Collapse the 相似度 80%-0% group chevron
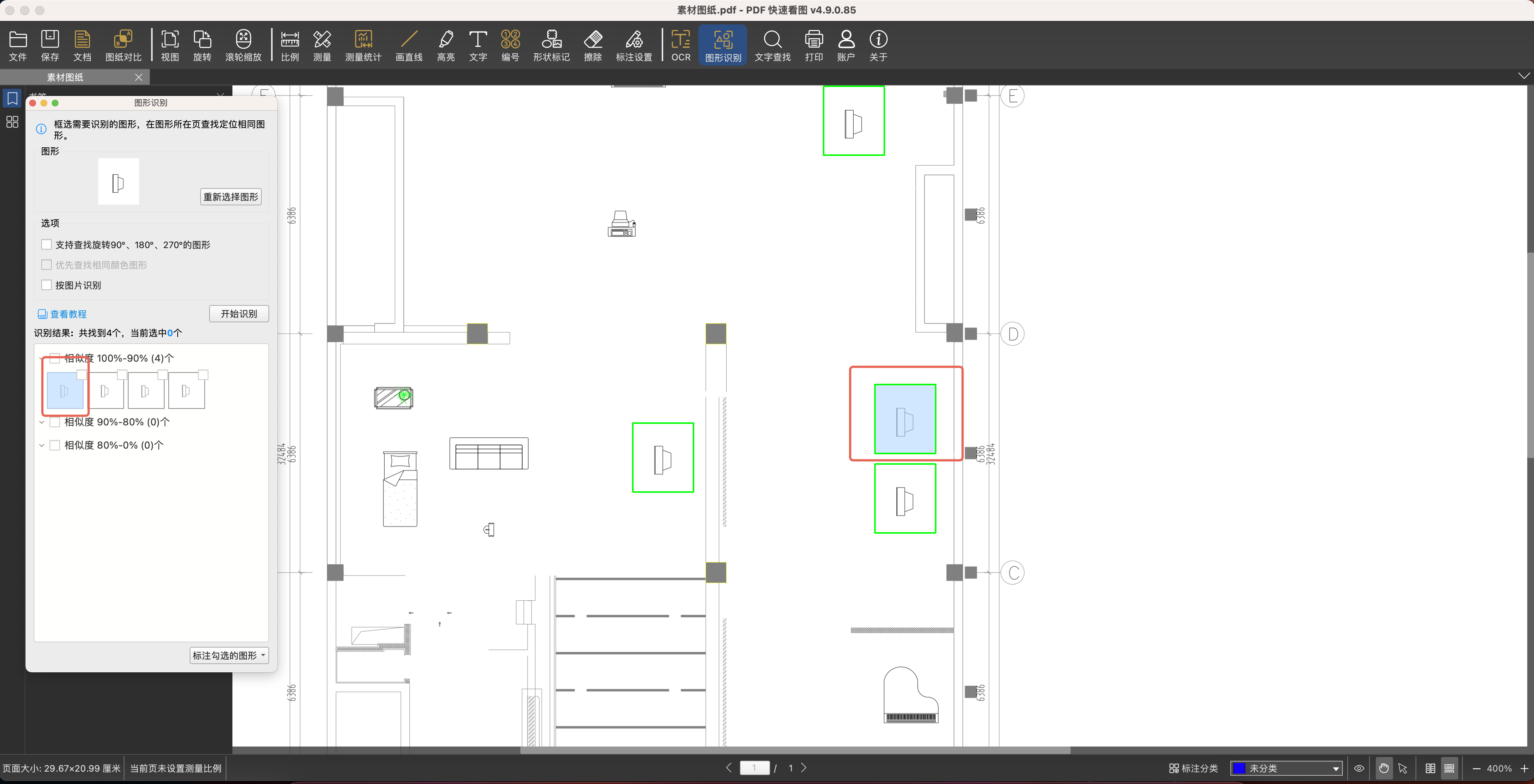 pos(42,445)
